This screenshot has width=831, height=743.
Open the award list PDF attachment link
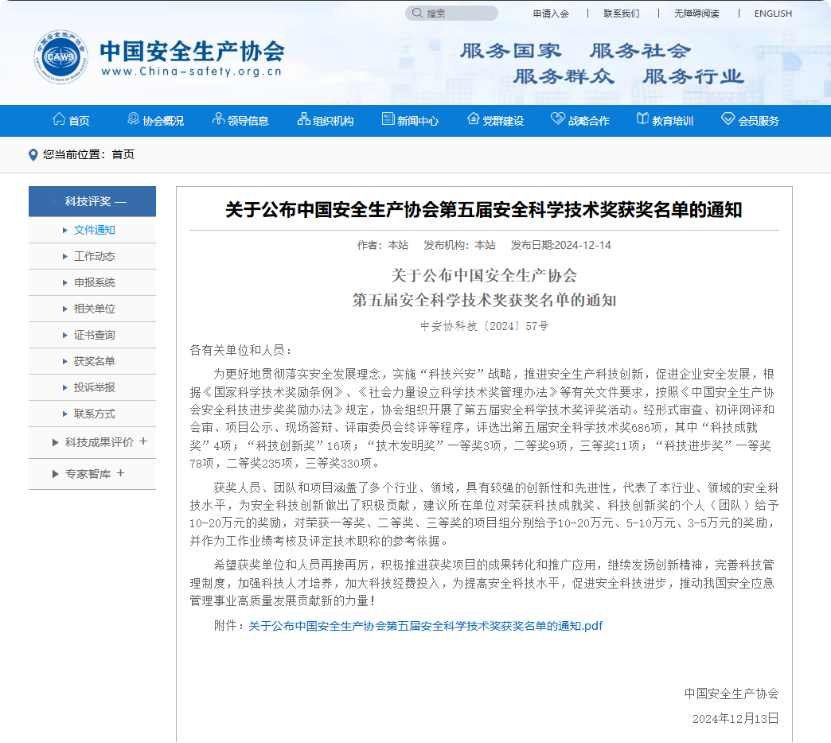[425, 626]
